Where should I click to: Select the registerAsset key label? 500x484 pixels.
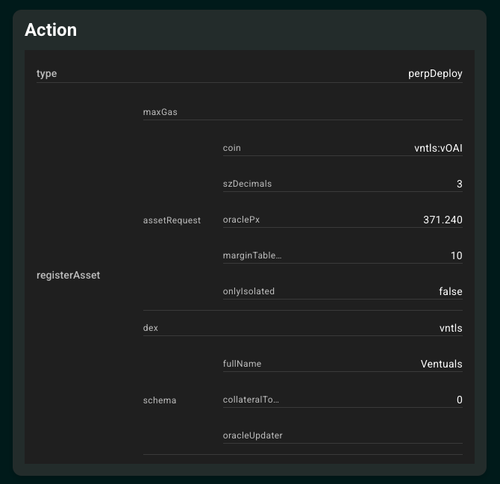point(68,275)
